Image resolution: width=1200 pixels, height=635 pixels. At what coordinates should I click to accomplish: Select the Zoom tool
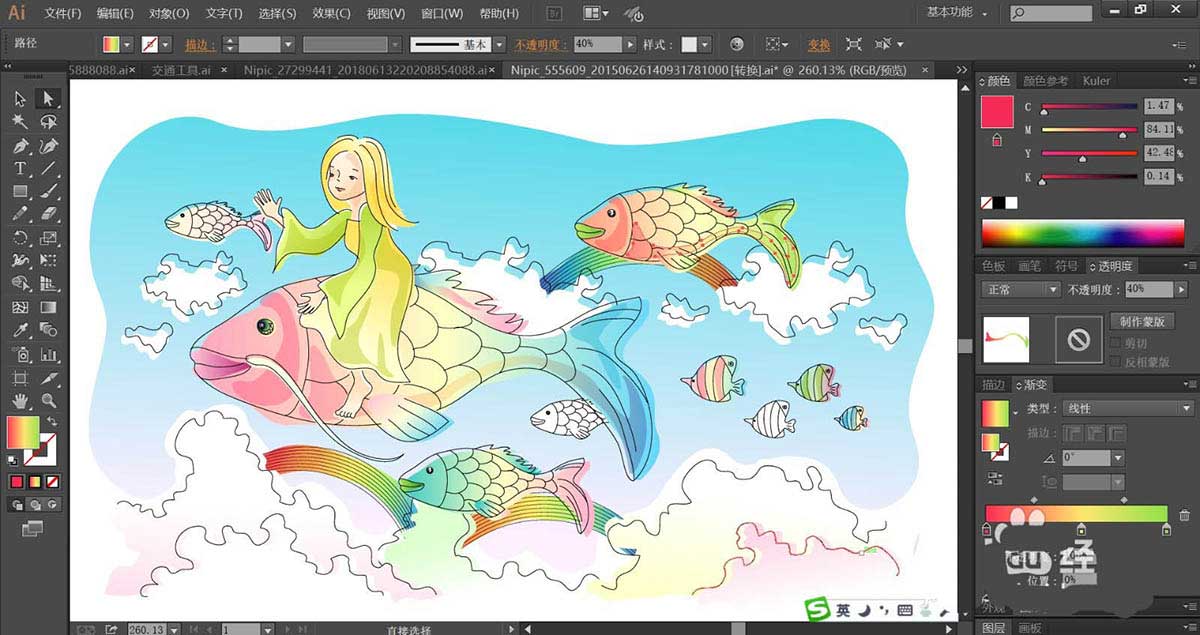click(x=47, y=402)
